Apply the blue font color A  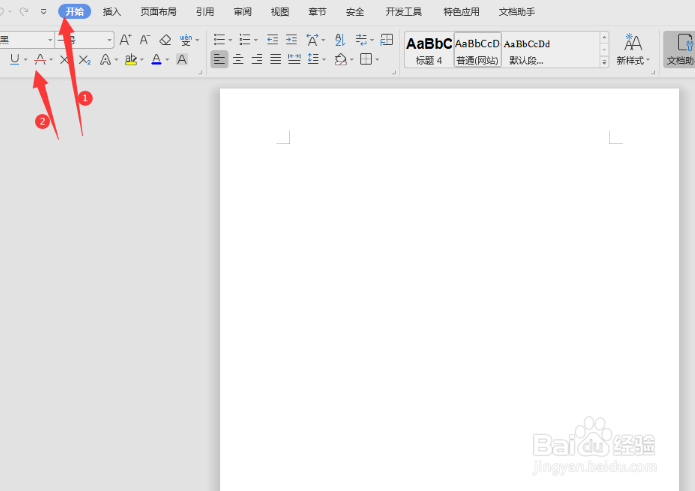click(156, 59)
